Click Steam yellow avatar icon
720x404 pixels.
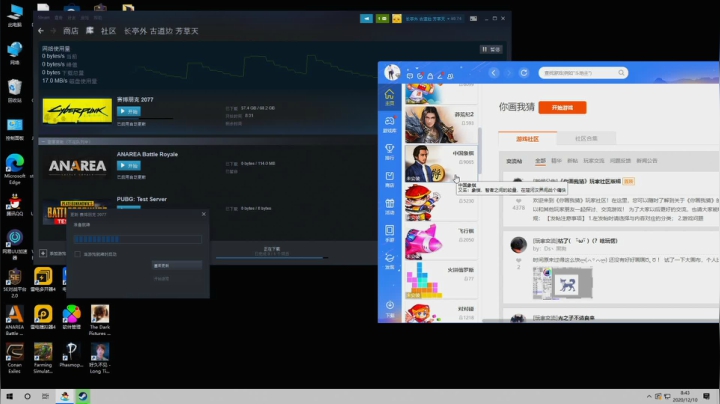coord(397,18)
